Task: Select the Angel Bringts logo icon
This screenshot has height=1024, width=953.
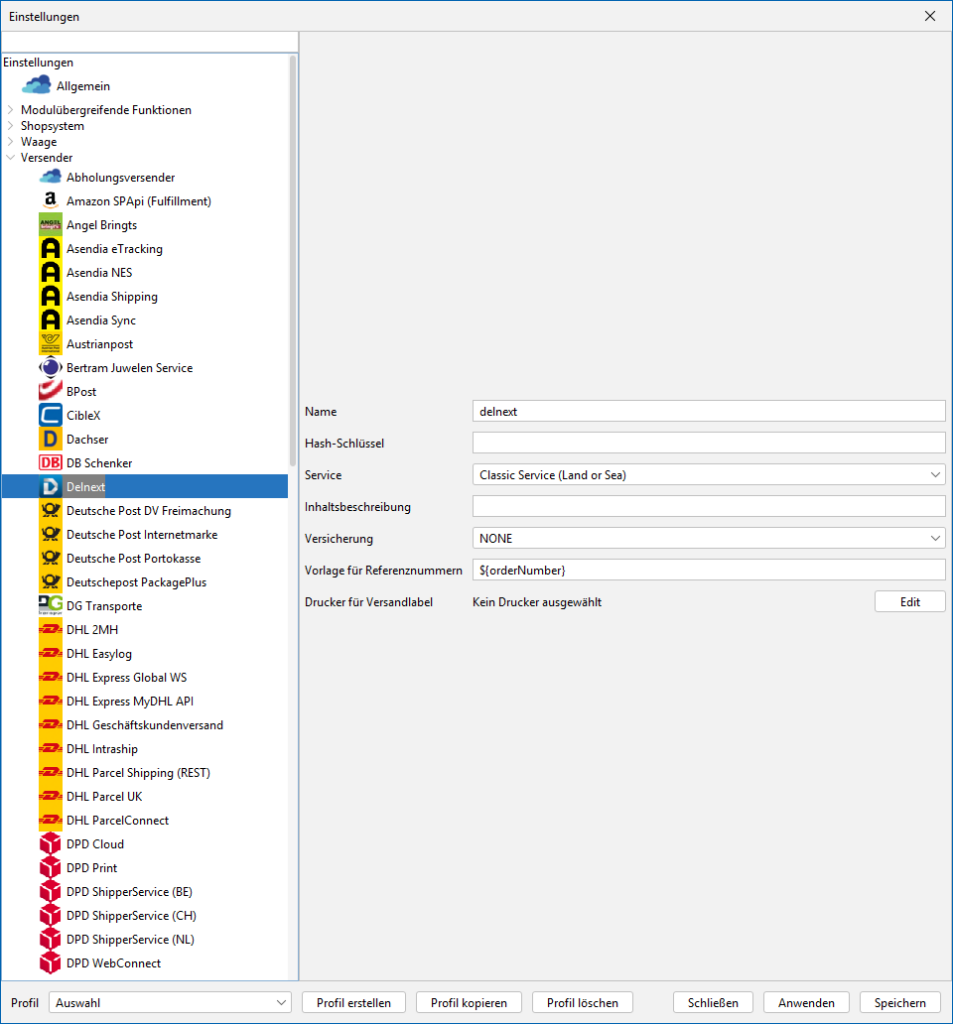Action: click(x=50, y=225)
